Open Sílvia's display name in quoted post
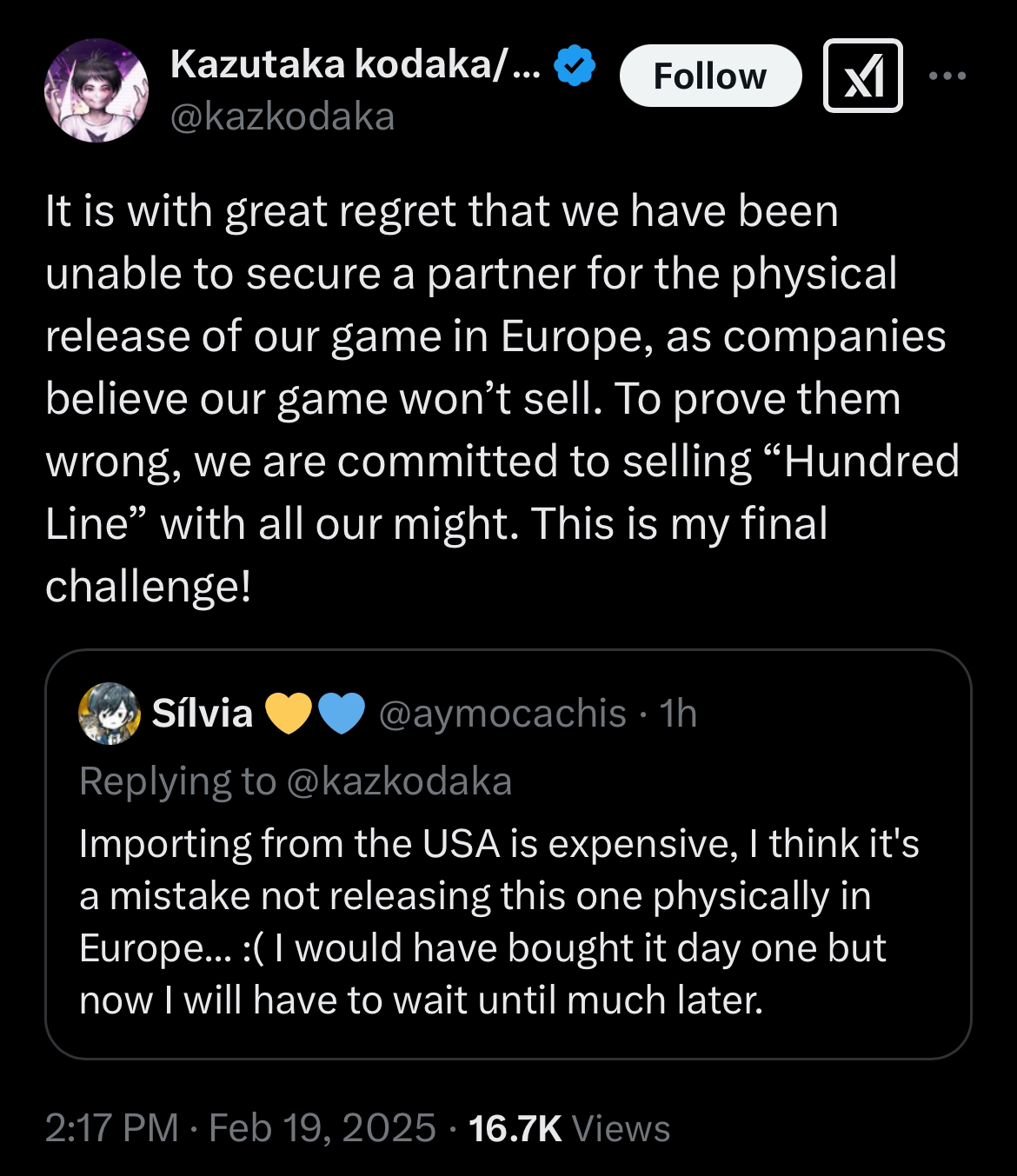The width and height of the screenshot is (1017, 1176). point(203,714)
